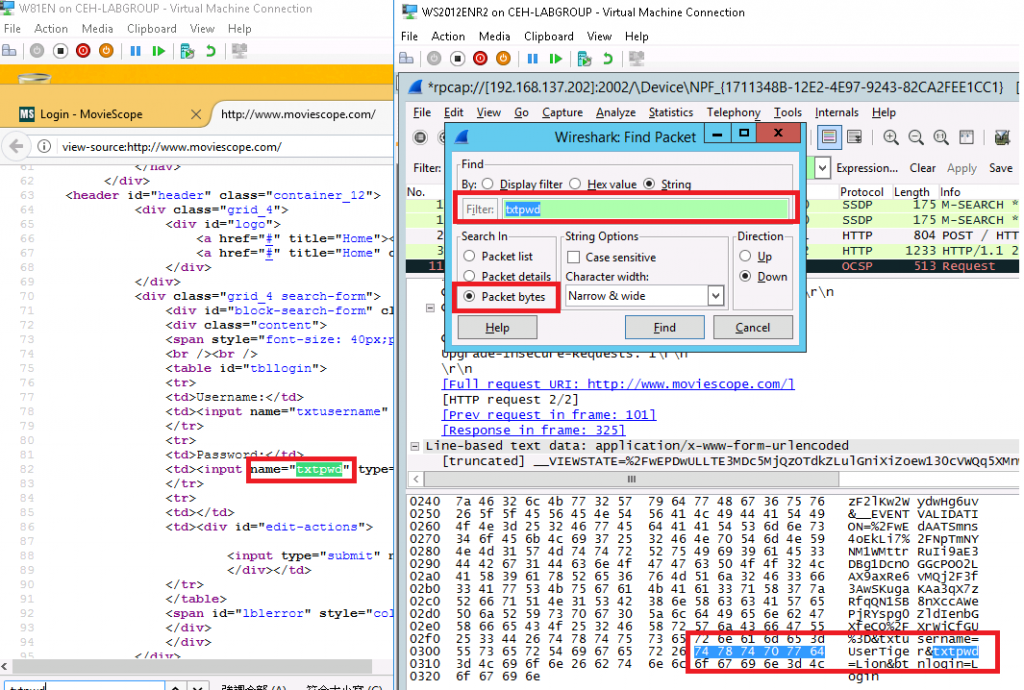Click Find button in Find Packet dialog
Viewport: 1024px width, 690px height.
664,327
